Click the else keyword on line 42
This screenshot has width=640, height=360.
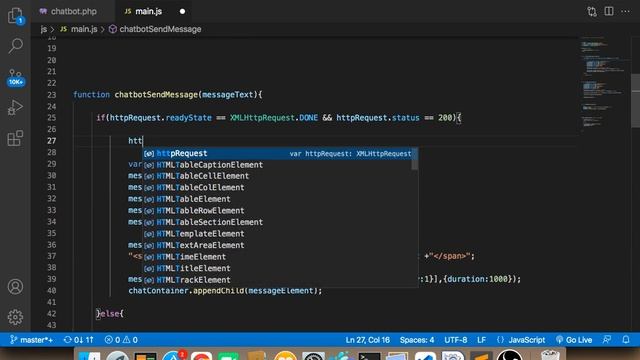109,314
